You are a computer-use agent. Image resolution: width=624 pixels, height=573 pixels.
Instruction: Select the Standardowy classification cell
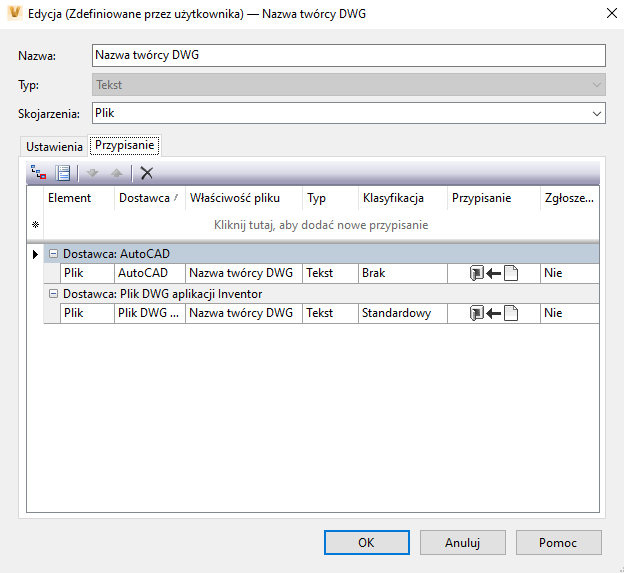point(403,313)
